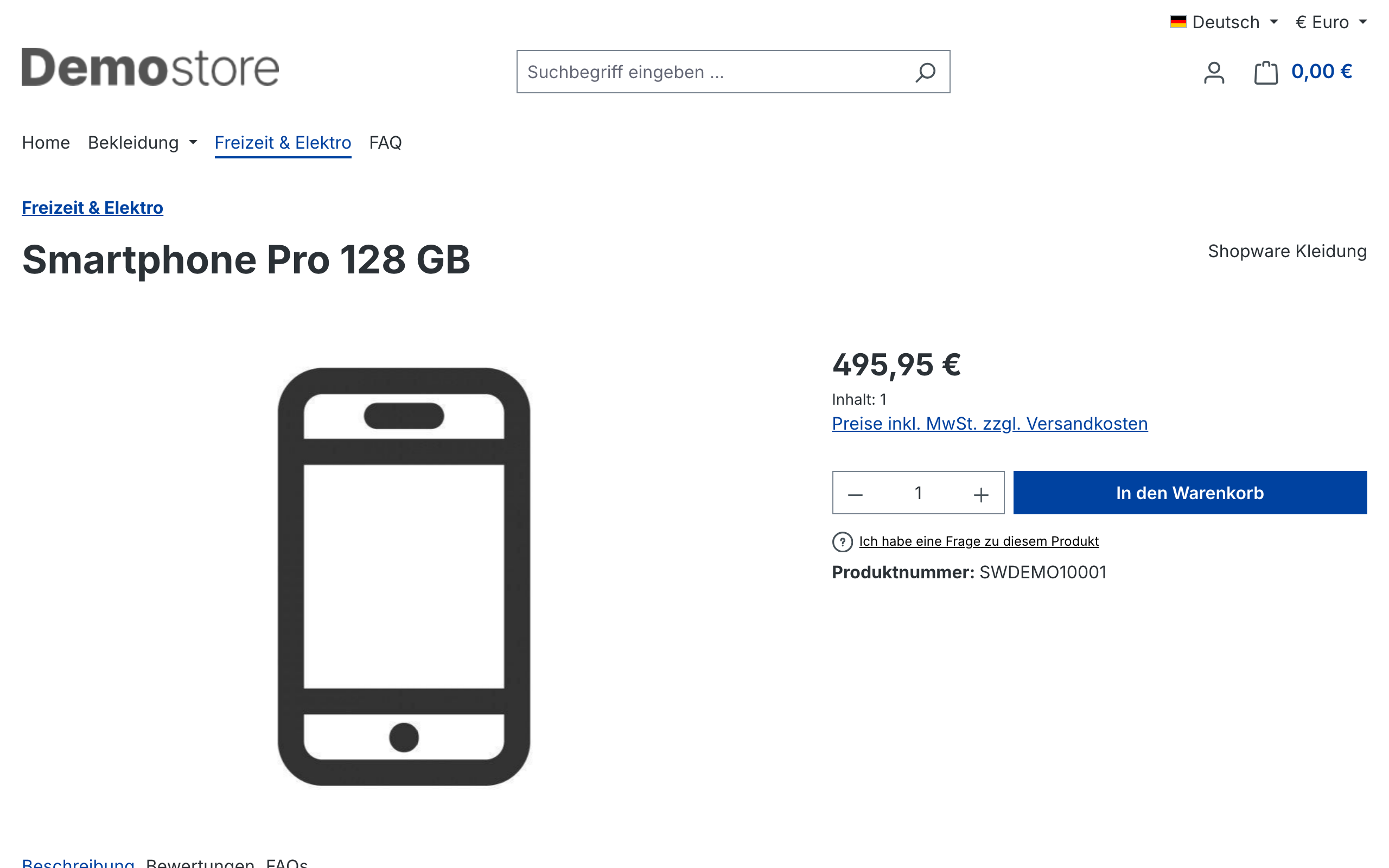The image size is (1389, 868).
Task: Go to the Home menu item
Action: 46,142
